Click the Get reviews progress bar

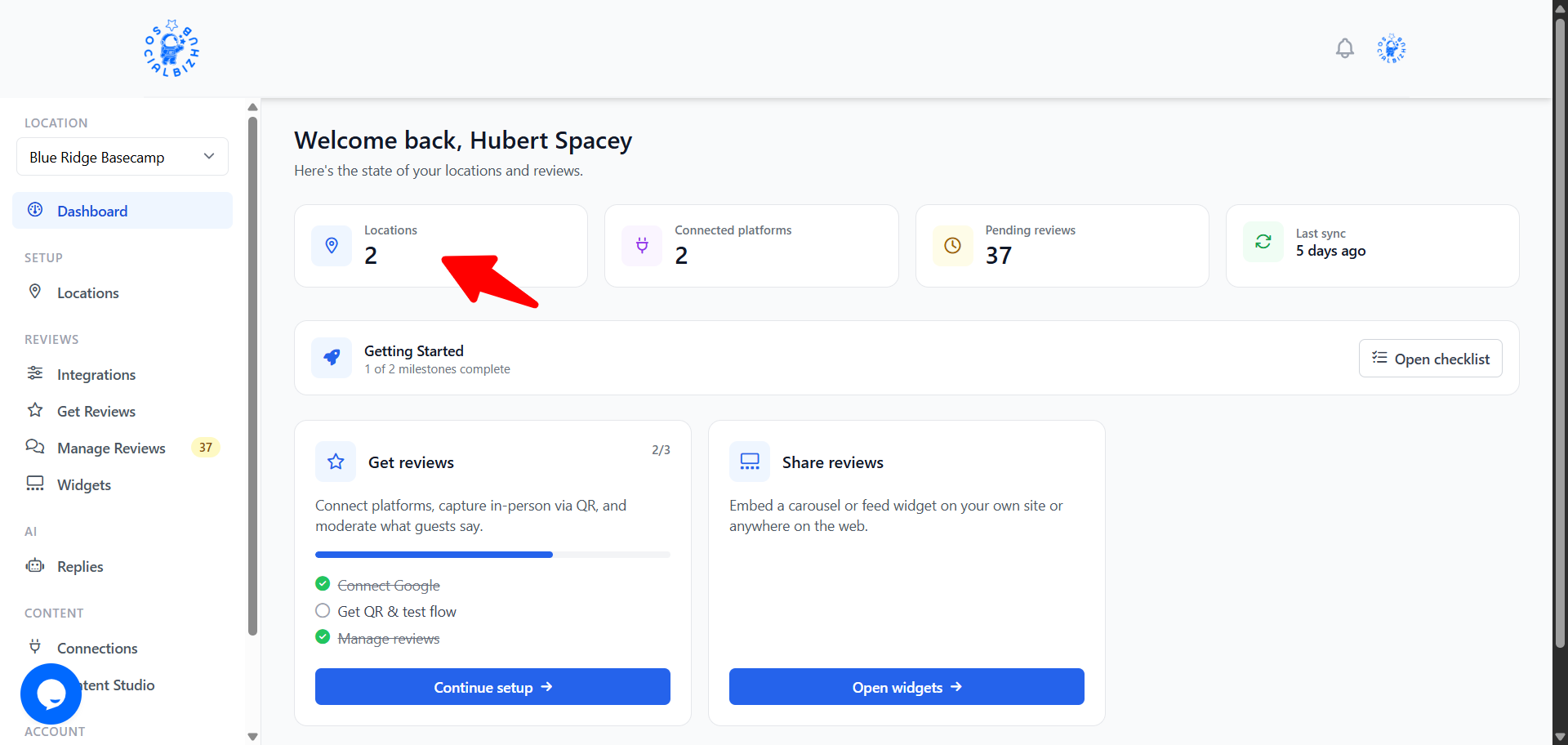click(492, 555)
